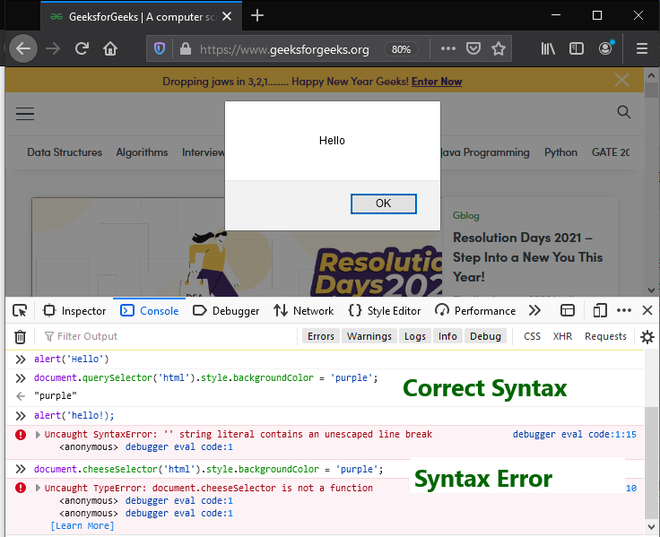Open Firefox account icon

click(x=606, y=48)
